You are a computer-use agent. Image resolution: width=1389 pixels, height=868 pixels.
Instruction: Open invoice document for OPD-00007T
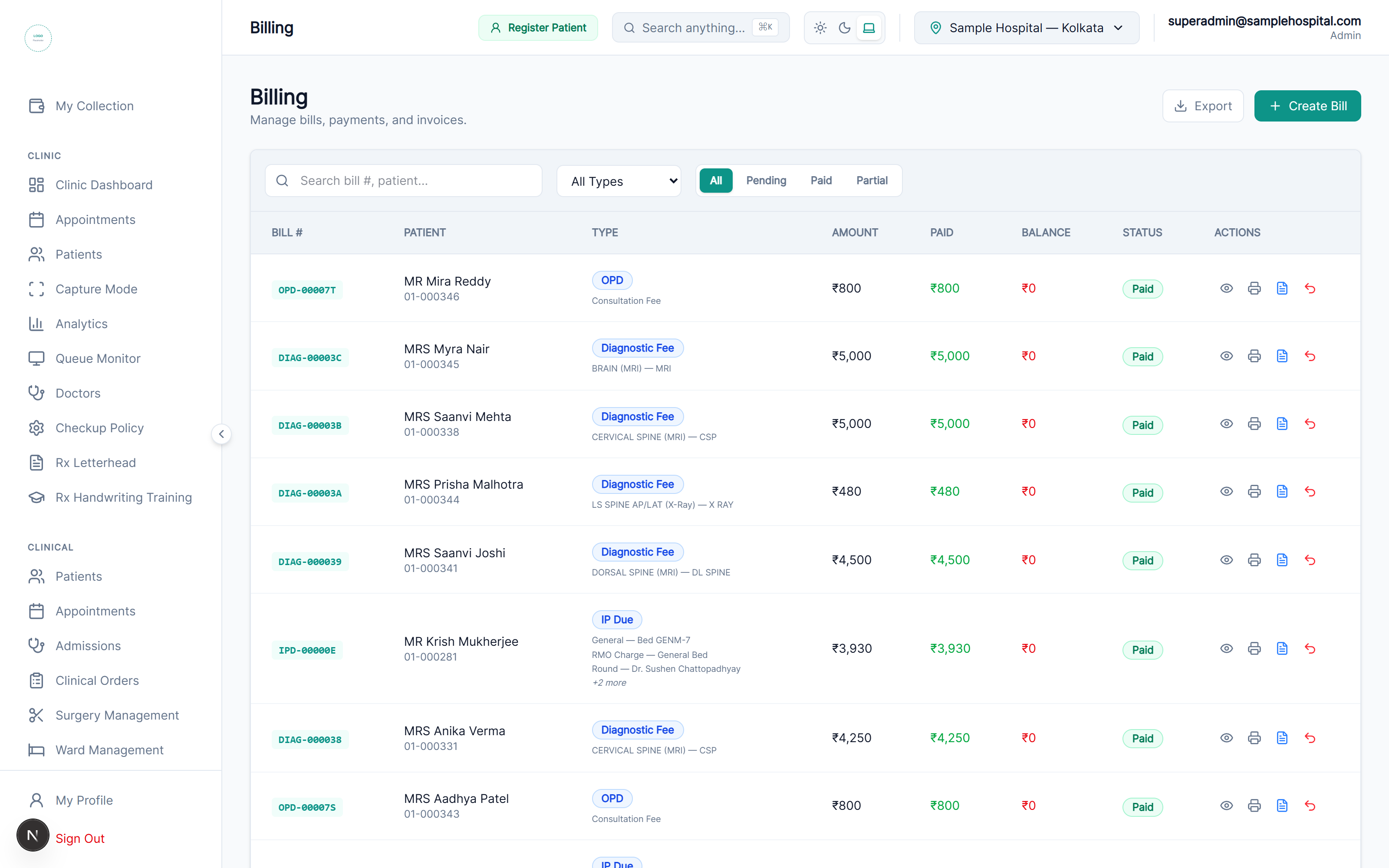[x=1282, y=288]
